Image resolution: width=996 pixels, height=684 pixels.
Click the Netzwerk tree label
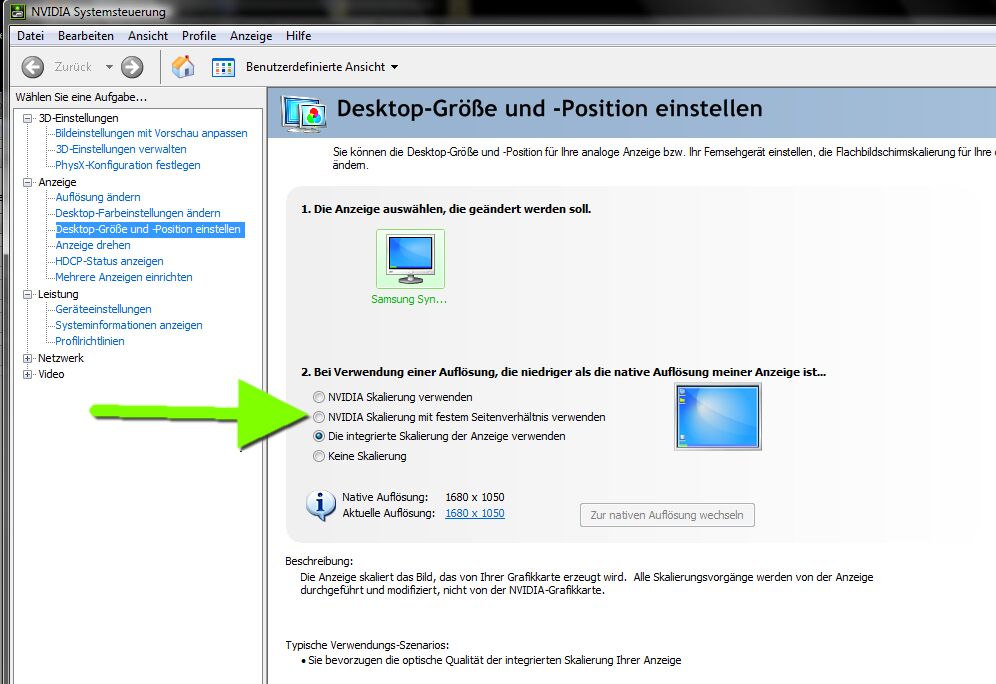tap(61, 358)
